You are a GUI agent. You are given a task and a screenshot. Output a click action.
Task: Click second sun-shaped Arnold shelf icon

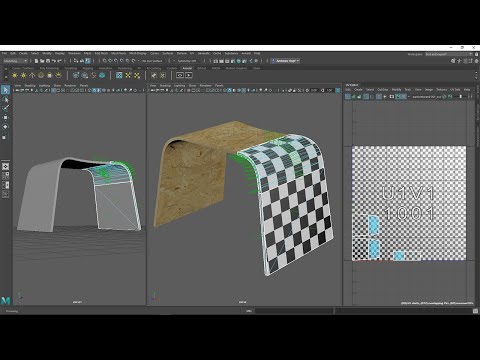[x=23, y=76]
